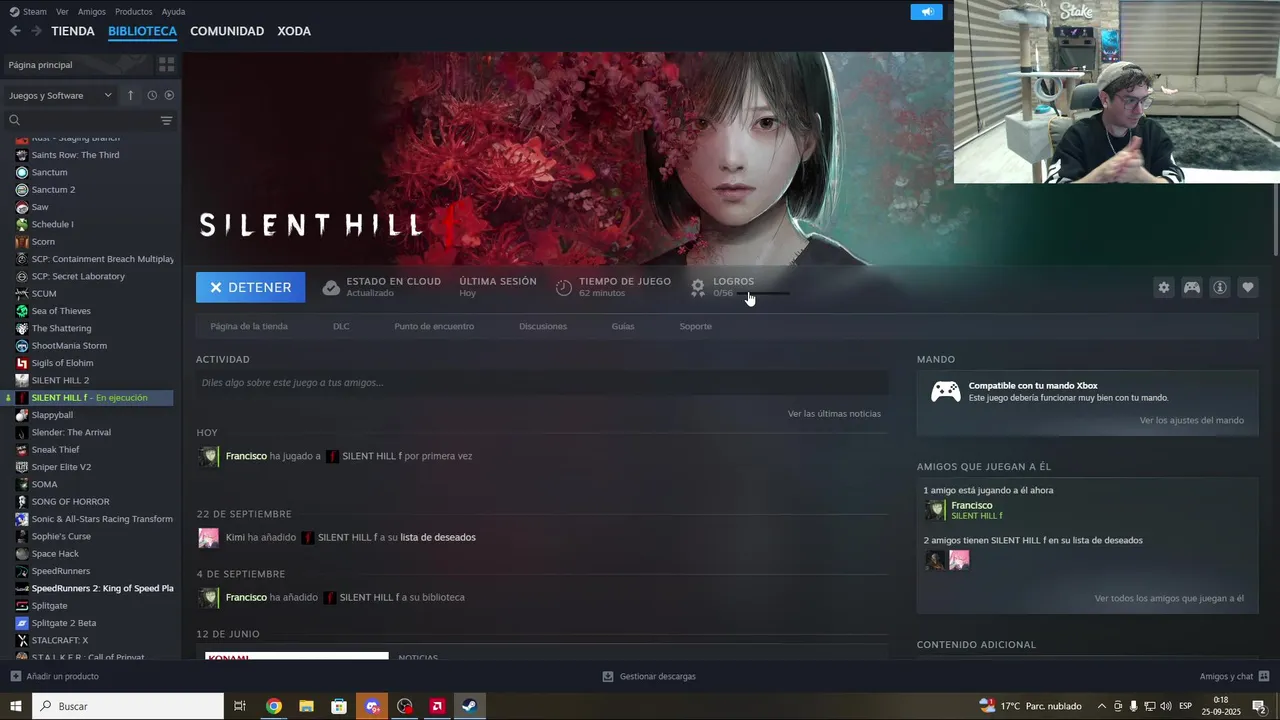Open Página de la tienda link
This screenshot has width=1280, height=720.
click(249, 326)
